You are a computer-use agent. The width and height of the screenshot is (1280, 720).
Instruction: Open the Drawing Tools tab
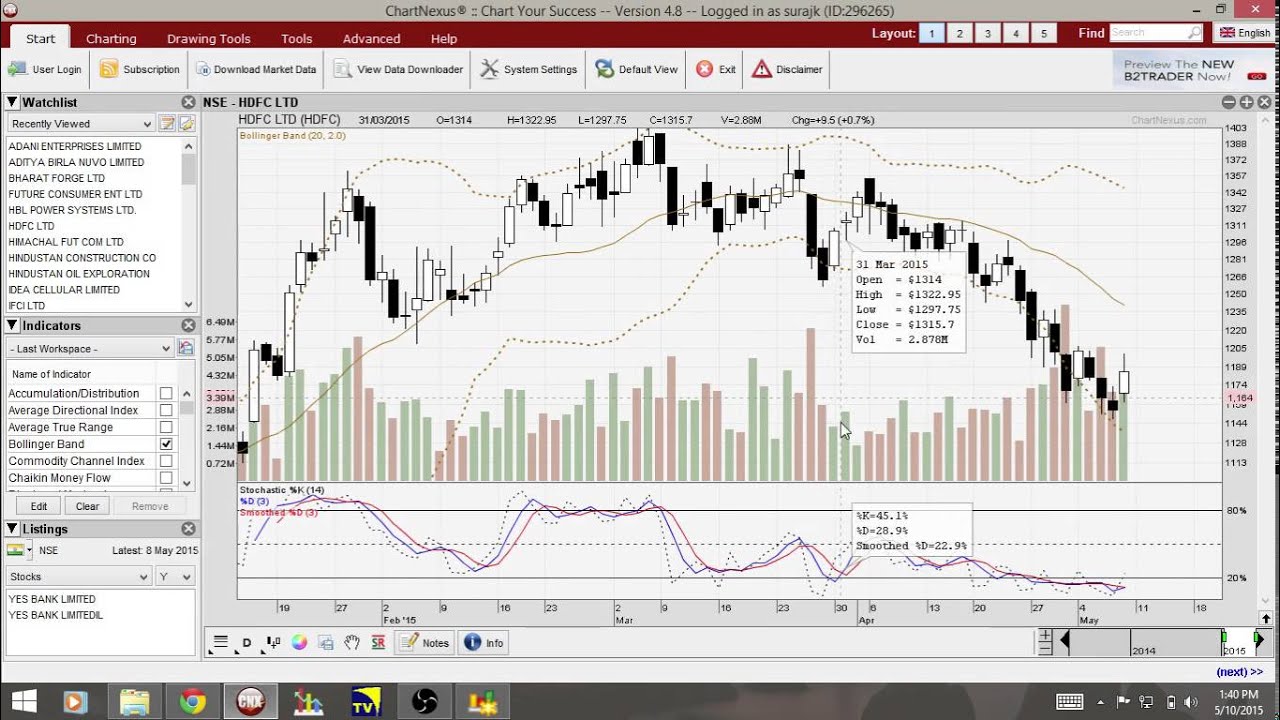[x=208, y=38]
